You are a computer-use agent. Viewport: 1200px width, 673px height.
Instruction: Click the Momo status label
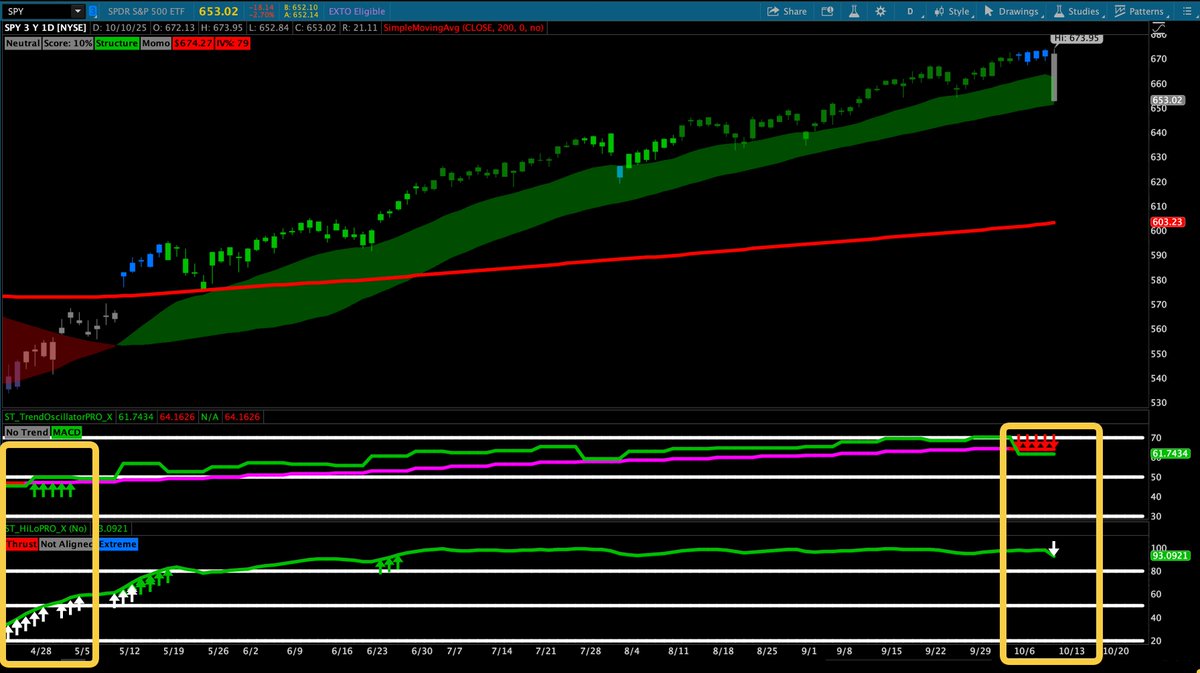155,44
